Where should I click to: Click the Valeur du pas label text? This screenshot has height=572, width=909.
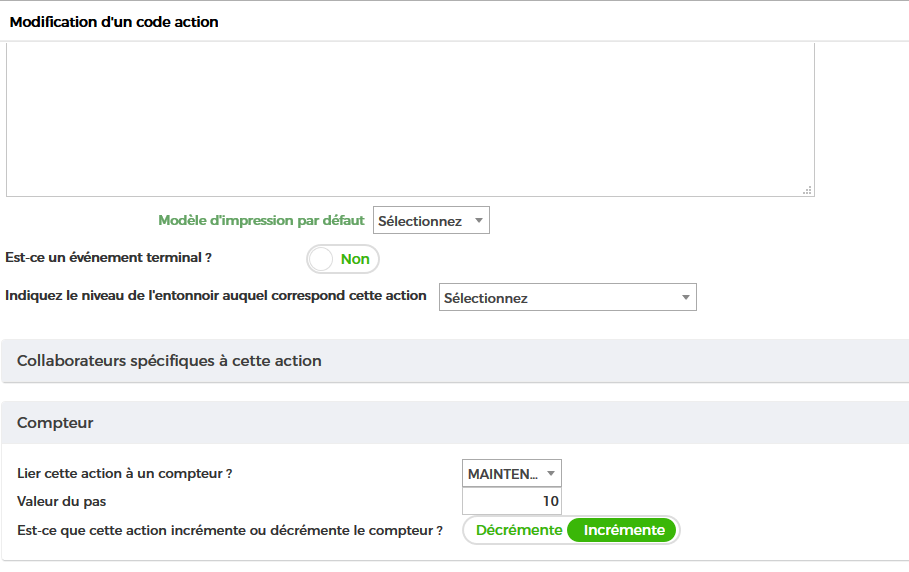(61, 502)
